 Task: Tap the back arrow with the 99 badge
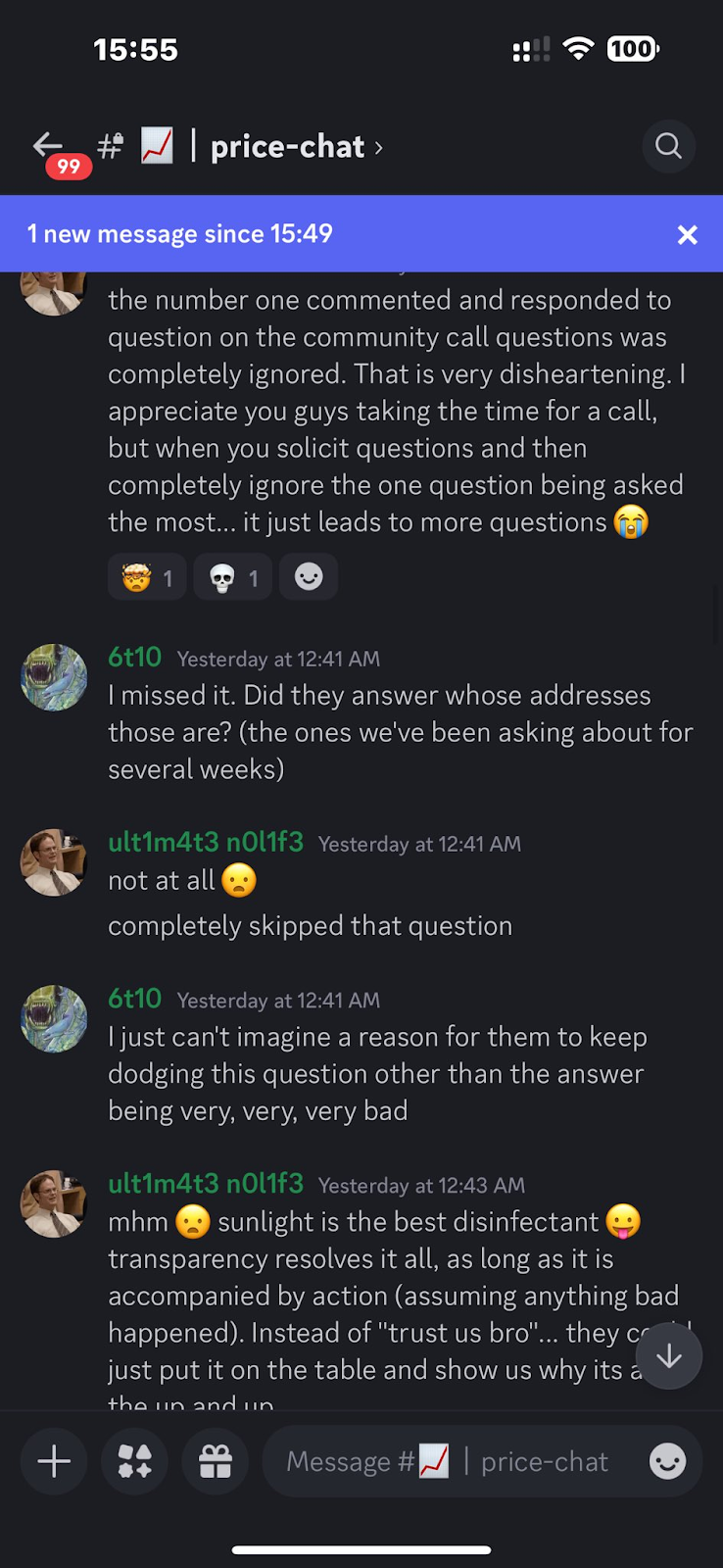pos(47,145)
